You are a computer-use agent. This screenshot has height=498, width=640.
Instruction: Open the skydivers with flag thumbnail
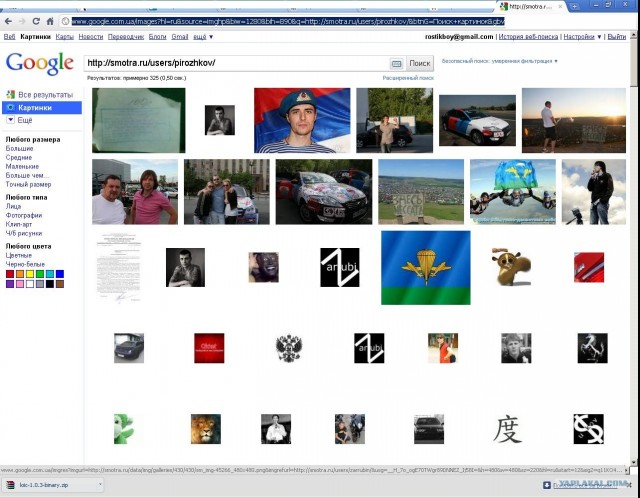pyautogui.click(x=513, y=192)
